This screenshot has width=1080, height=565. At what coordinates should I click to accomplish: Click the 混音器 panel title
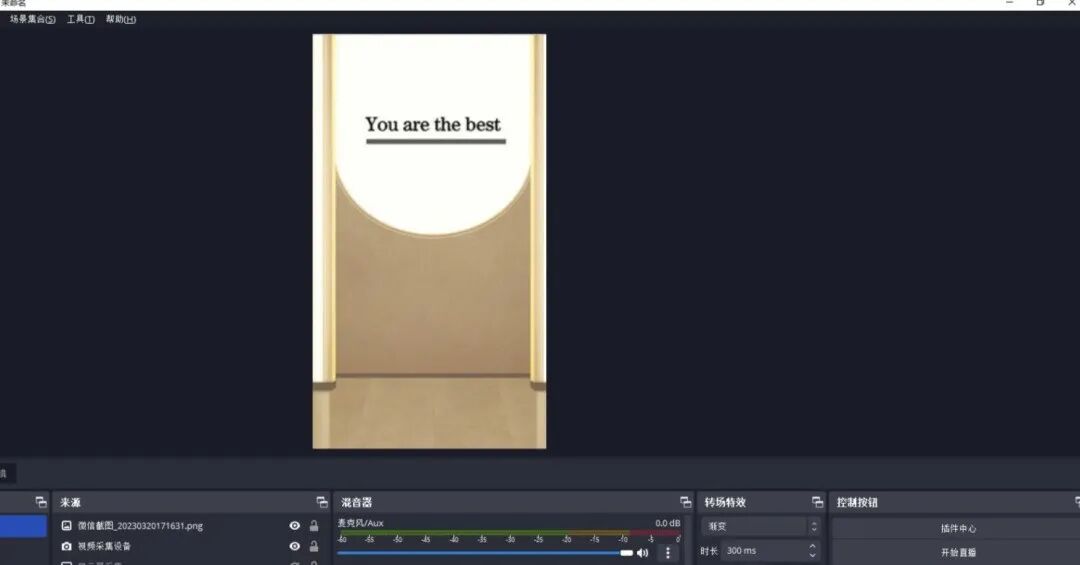(x=357, y=502)
